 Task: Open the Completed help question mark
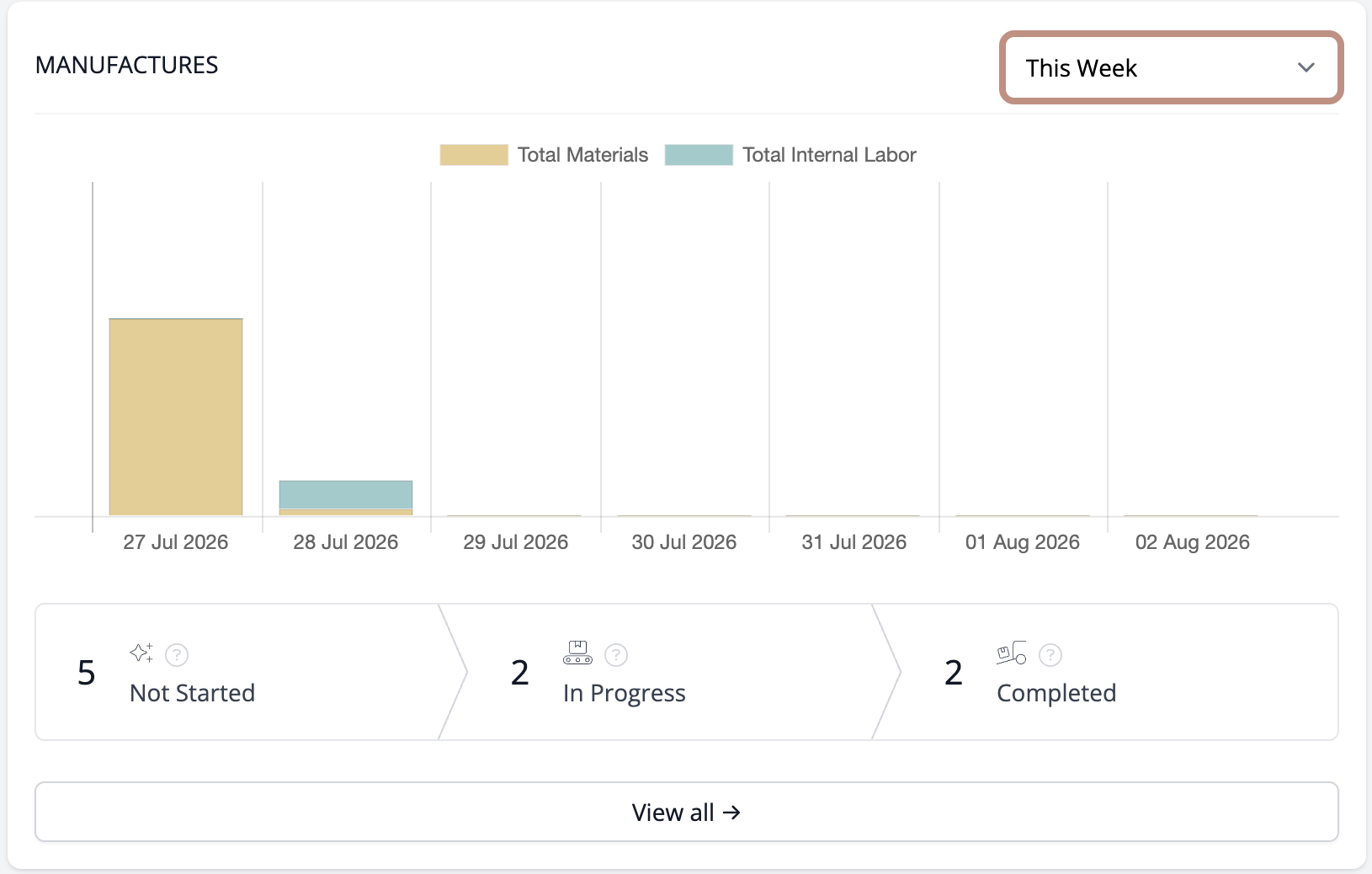tap(1050, 655)
